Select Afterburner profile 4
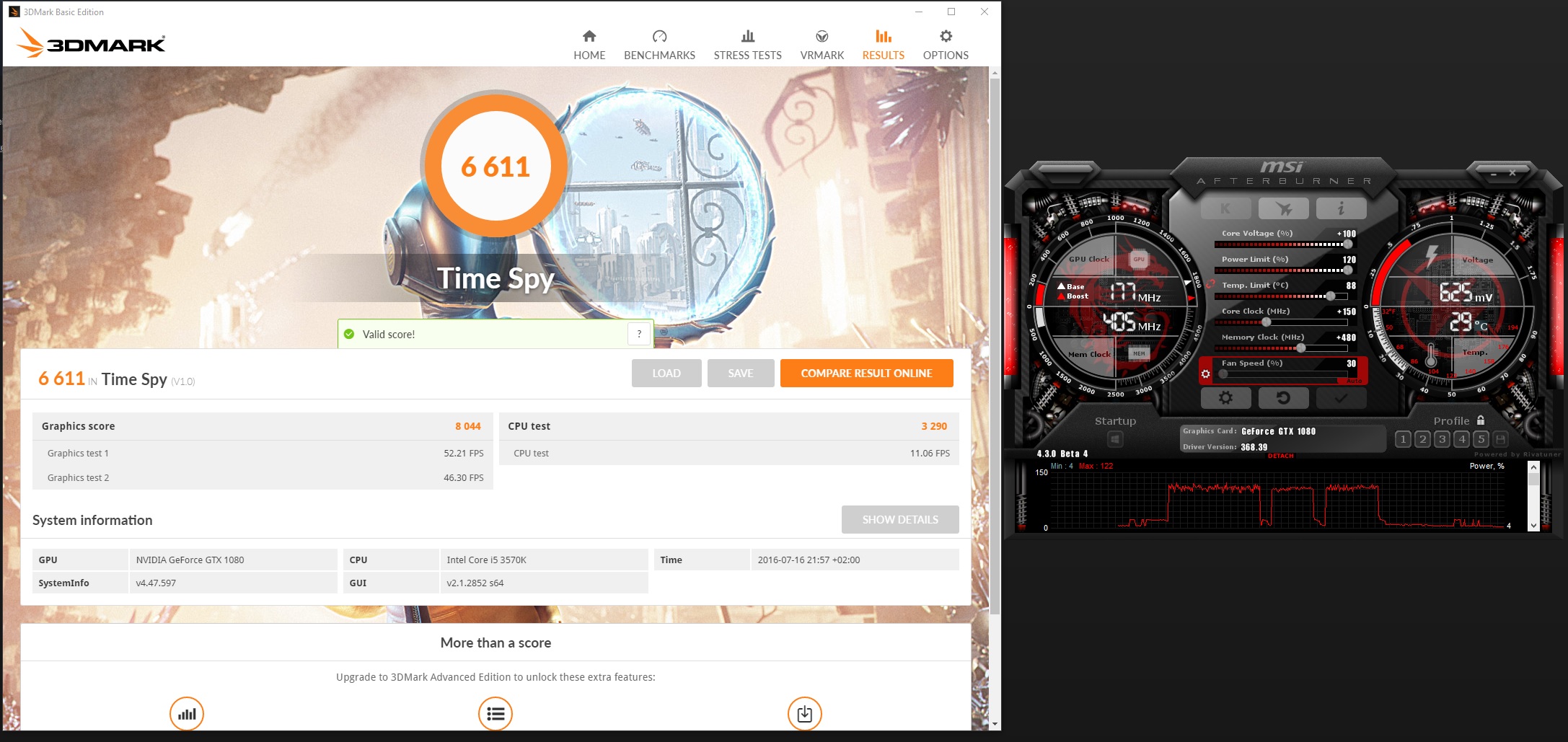The height and width of the screenshot is (742, 1568). click(x=1461, y=438)
